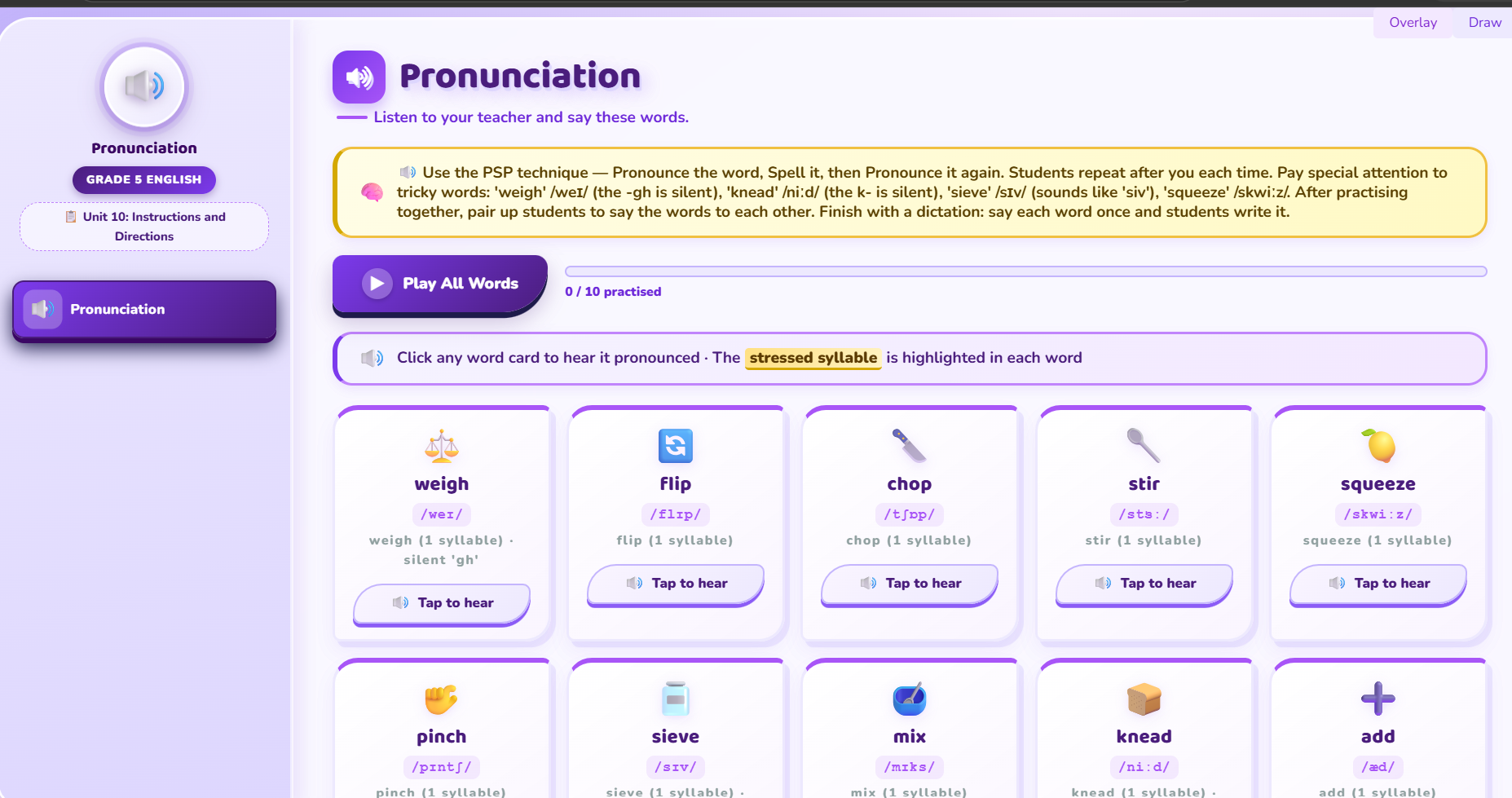Screen dimensions: 1512x798
Task: Click the 'stressed syllable' highlighted label
Action: [813, 358]
